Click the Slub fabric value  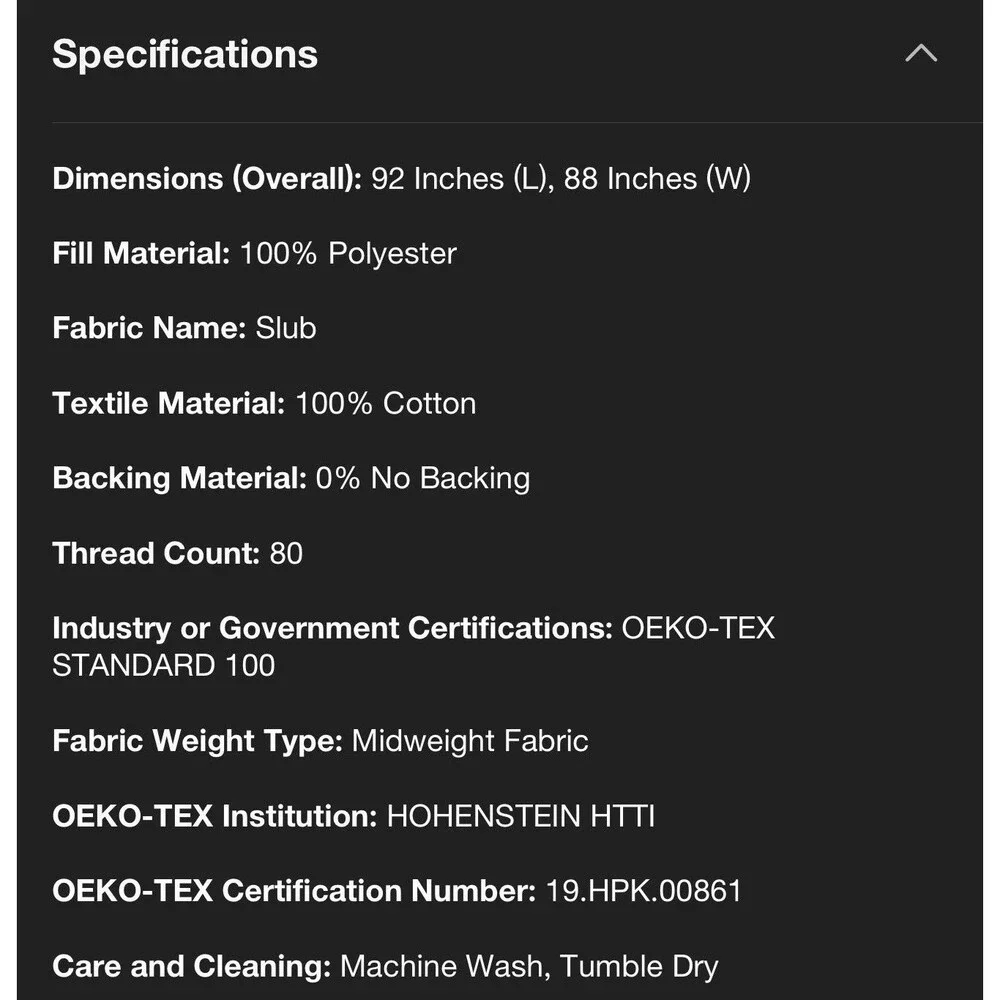pyautogui.click(x=286, y=328)
